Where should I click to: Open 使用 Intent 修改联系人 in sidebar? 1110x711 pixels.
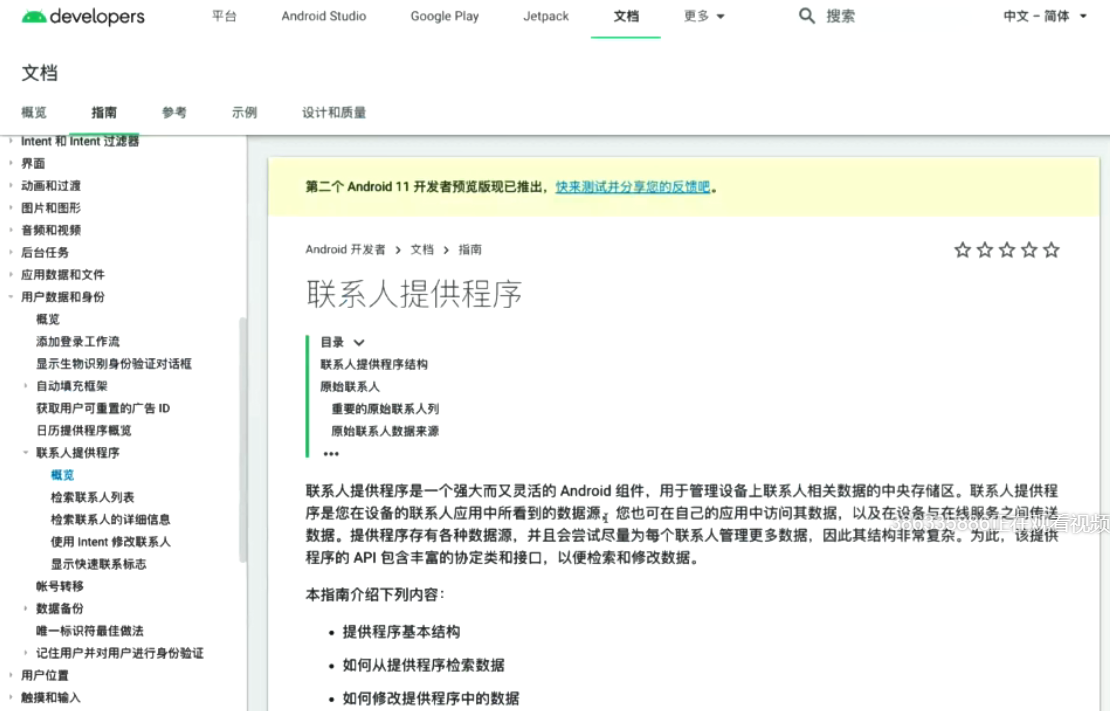coord(110,542)
